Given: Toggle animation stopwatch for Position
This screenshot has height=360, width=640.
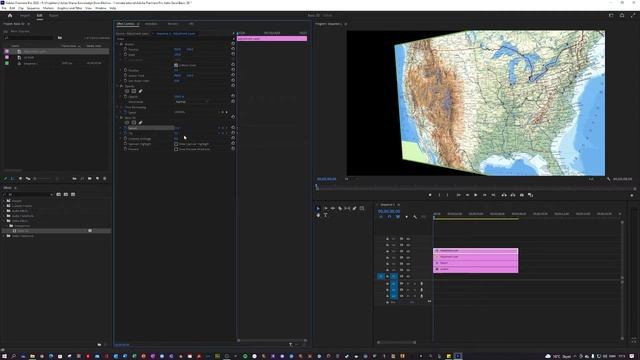Looking at the screenshot, I should tap(125, 49).
